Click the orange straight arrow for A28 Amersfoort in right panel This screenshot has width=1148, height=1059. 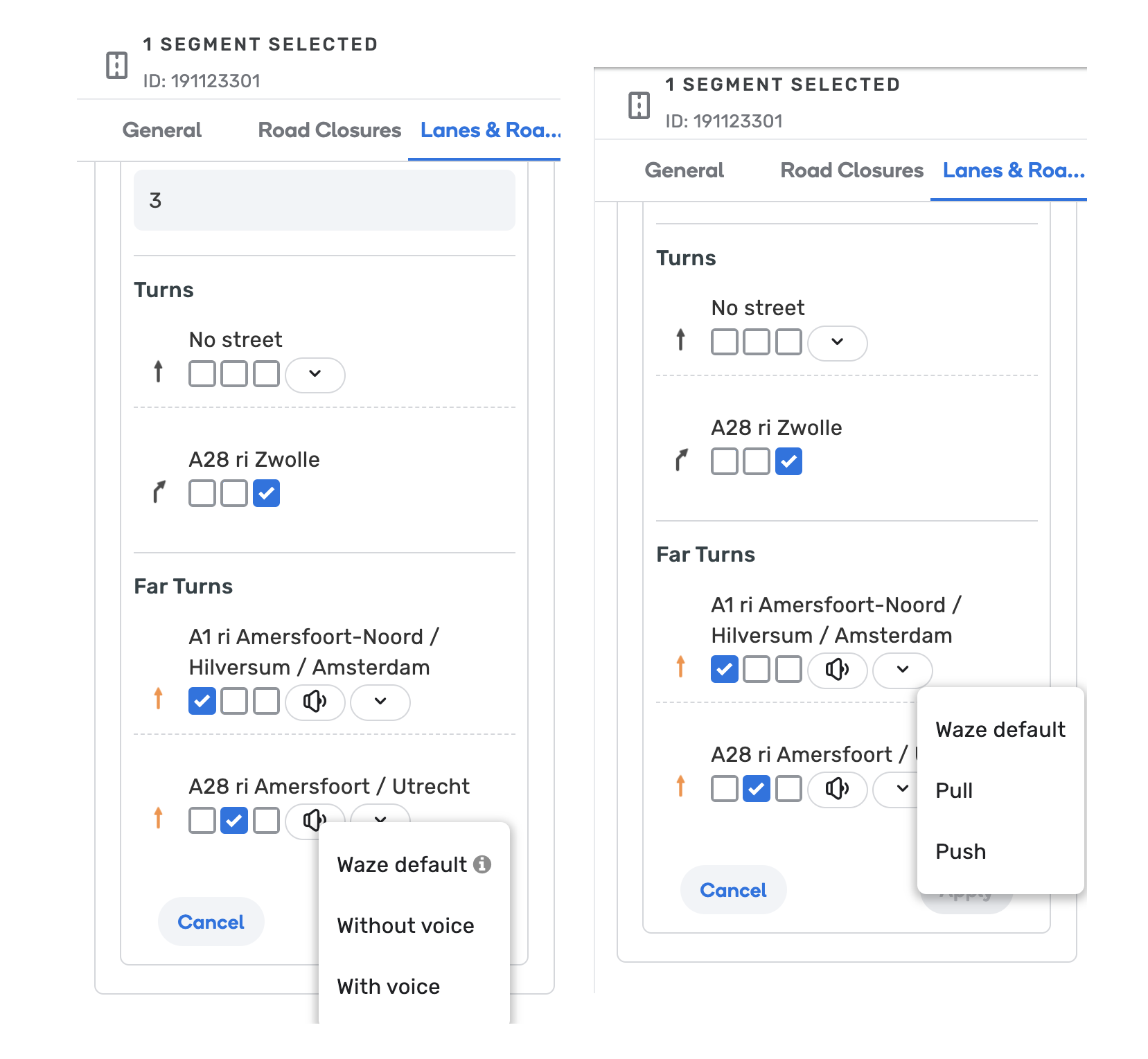681,786
